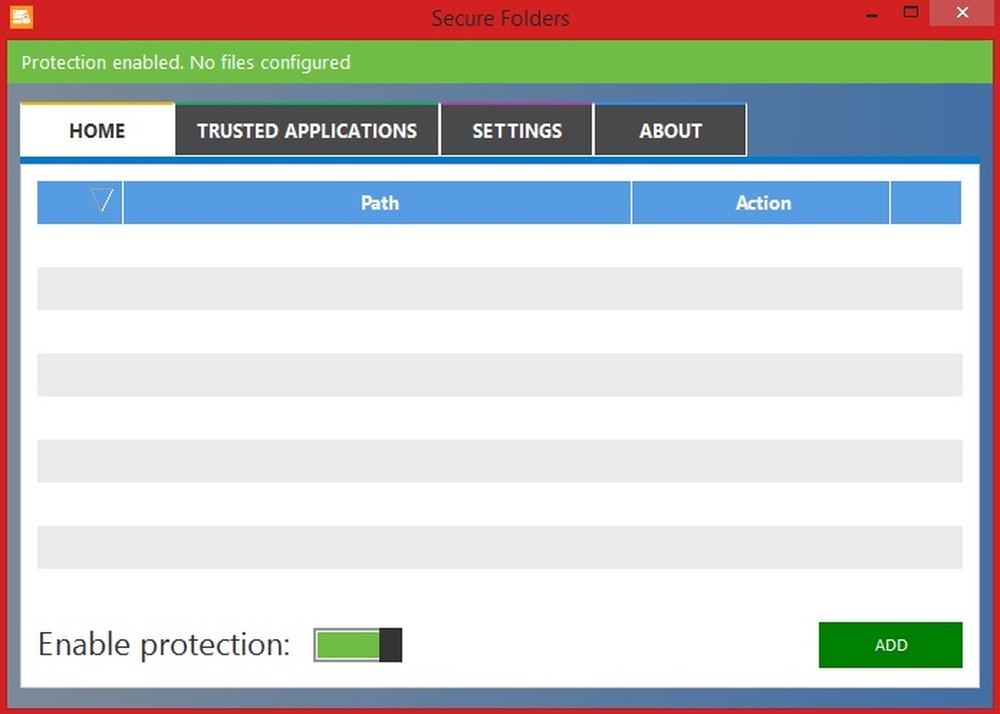Sort entries by the Action column
This screenshot has width=1000, height=714.
(763, 202)
